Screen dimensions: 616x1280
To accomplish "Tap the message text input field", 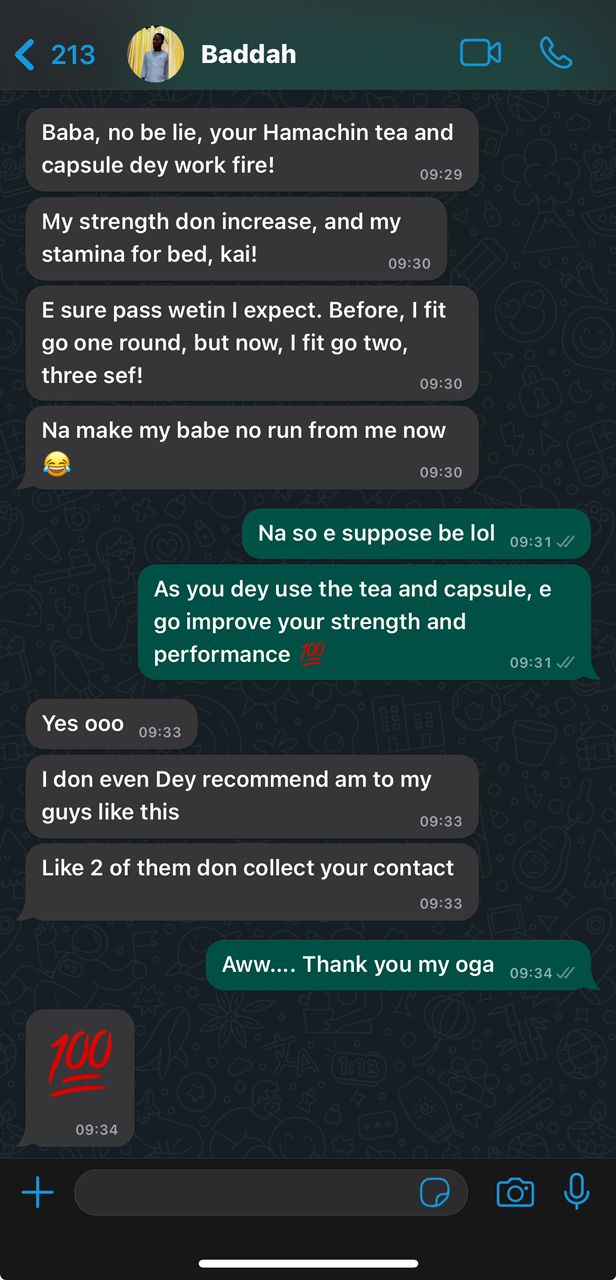I will (x=270, y=1192).
